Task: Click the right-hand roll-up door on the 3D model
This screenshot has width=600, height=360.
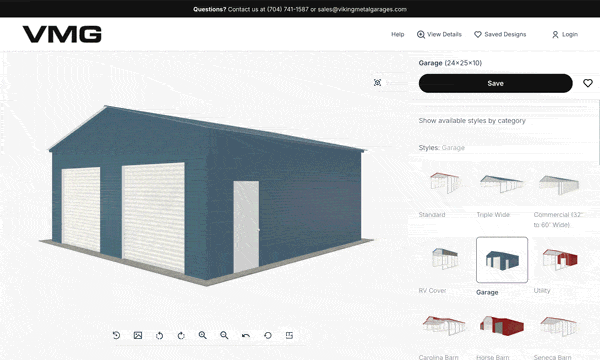Action: (x=153, y=217)
